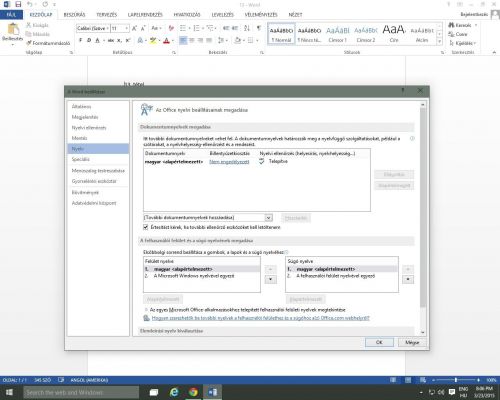Image resolution: width=500 pixels, height=400 pixels.
Task: Open Task View from the taskbar
Action: 154,392
